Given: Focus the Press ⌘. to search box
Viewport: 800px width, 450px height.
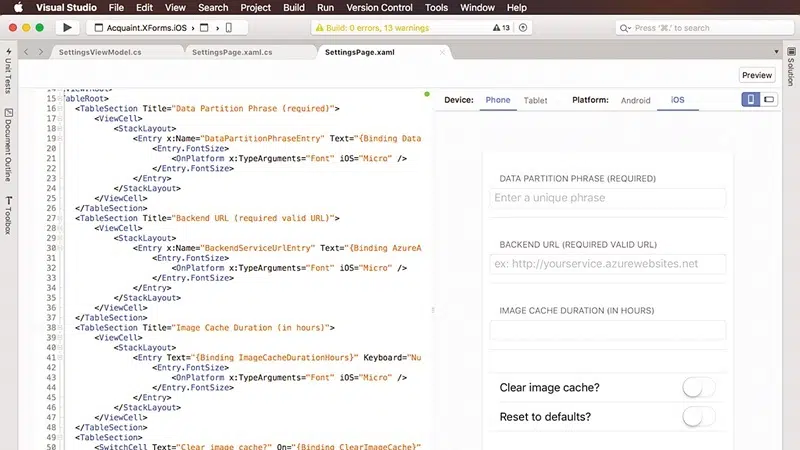Looking at the screenshot, I should [707, 28].
